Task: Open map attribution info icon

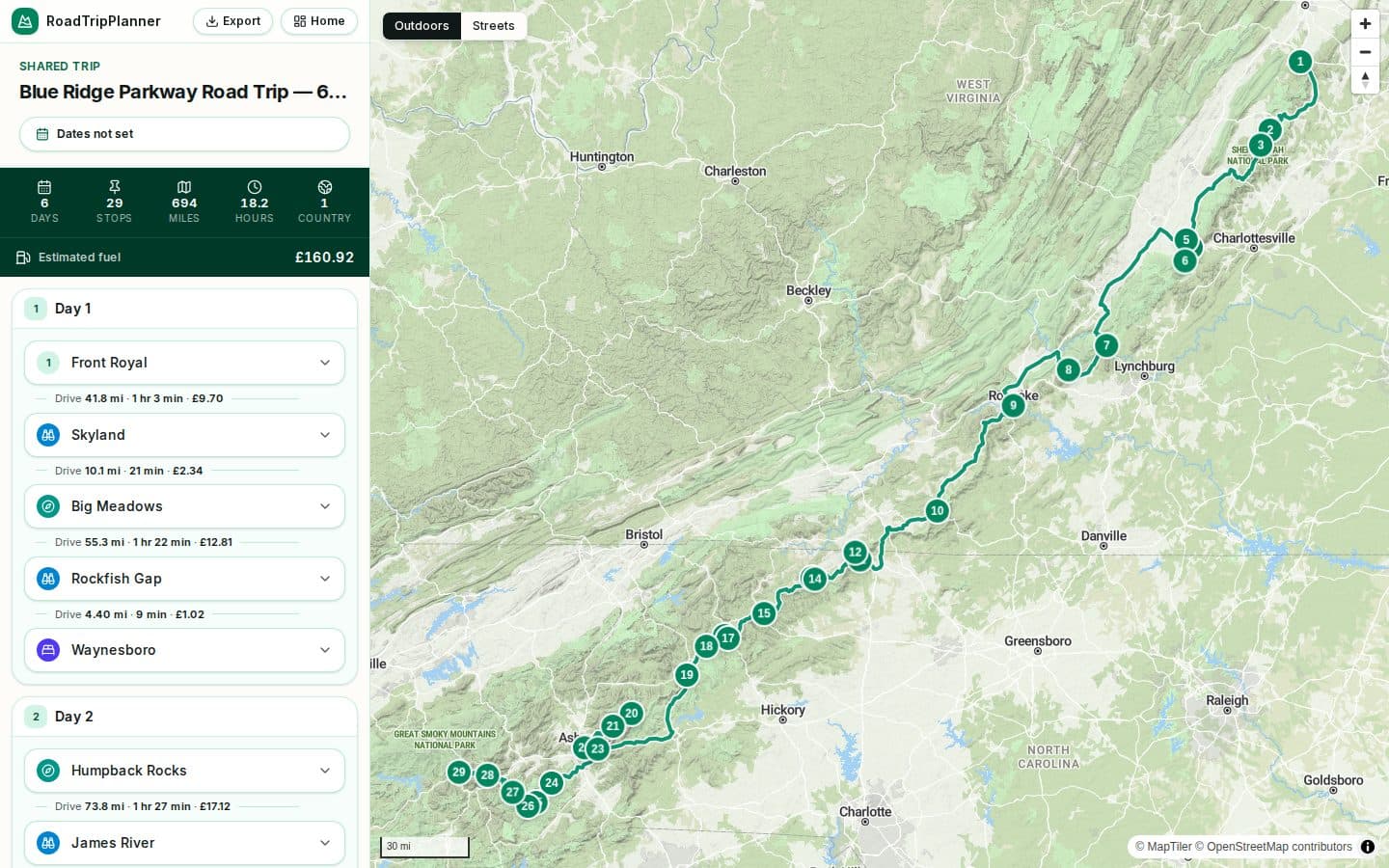Action: (1368, 847)
